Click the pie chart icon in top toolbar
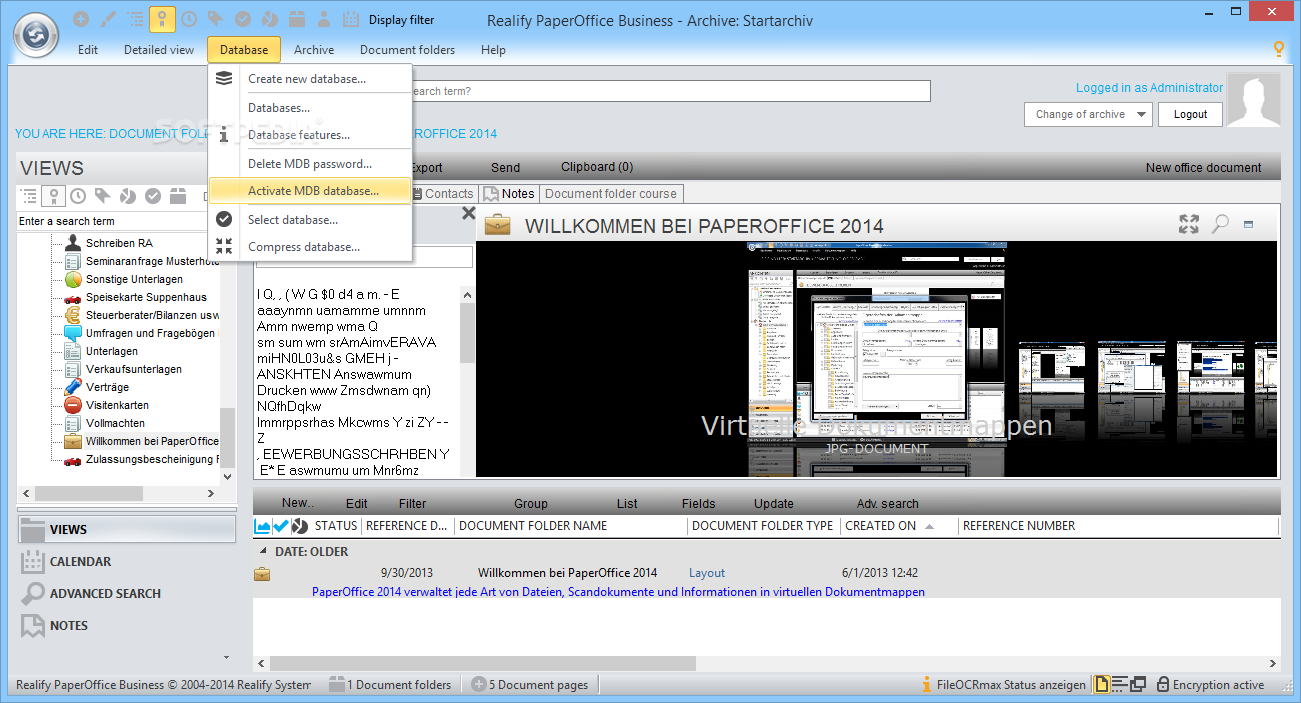Image resolution: width=1301 pixels, height=703 pixels. tap(270, 19)
